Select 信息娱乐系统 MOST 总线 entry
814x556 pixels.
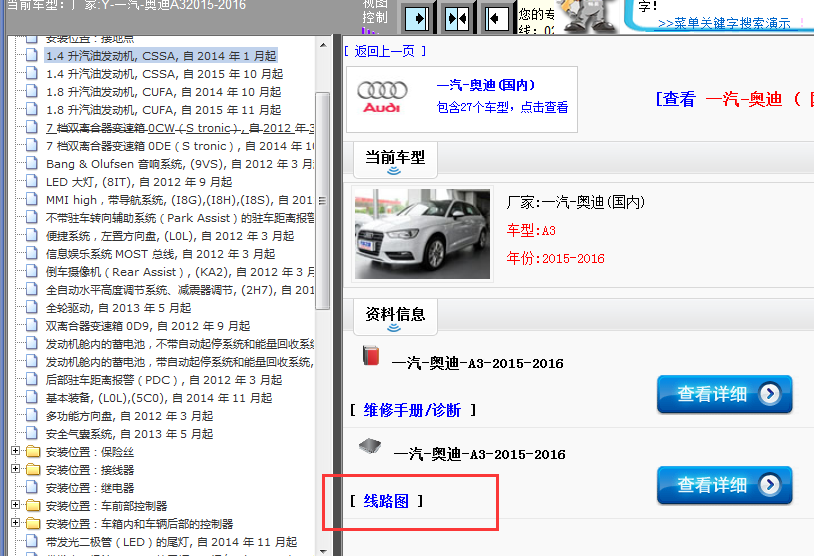(160, 254)
